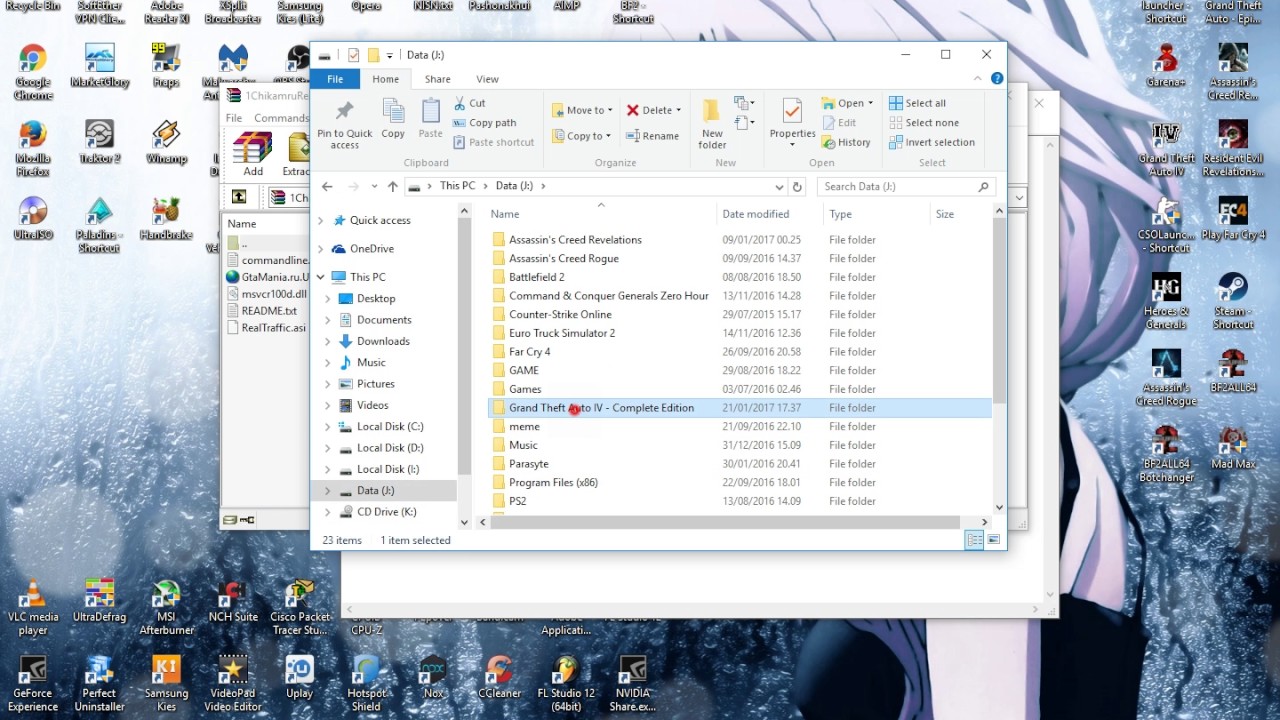Open VLC media player desktop shortcut

pos(32,608)
